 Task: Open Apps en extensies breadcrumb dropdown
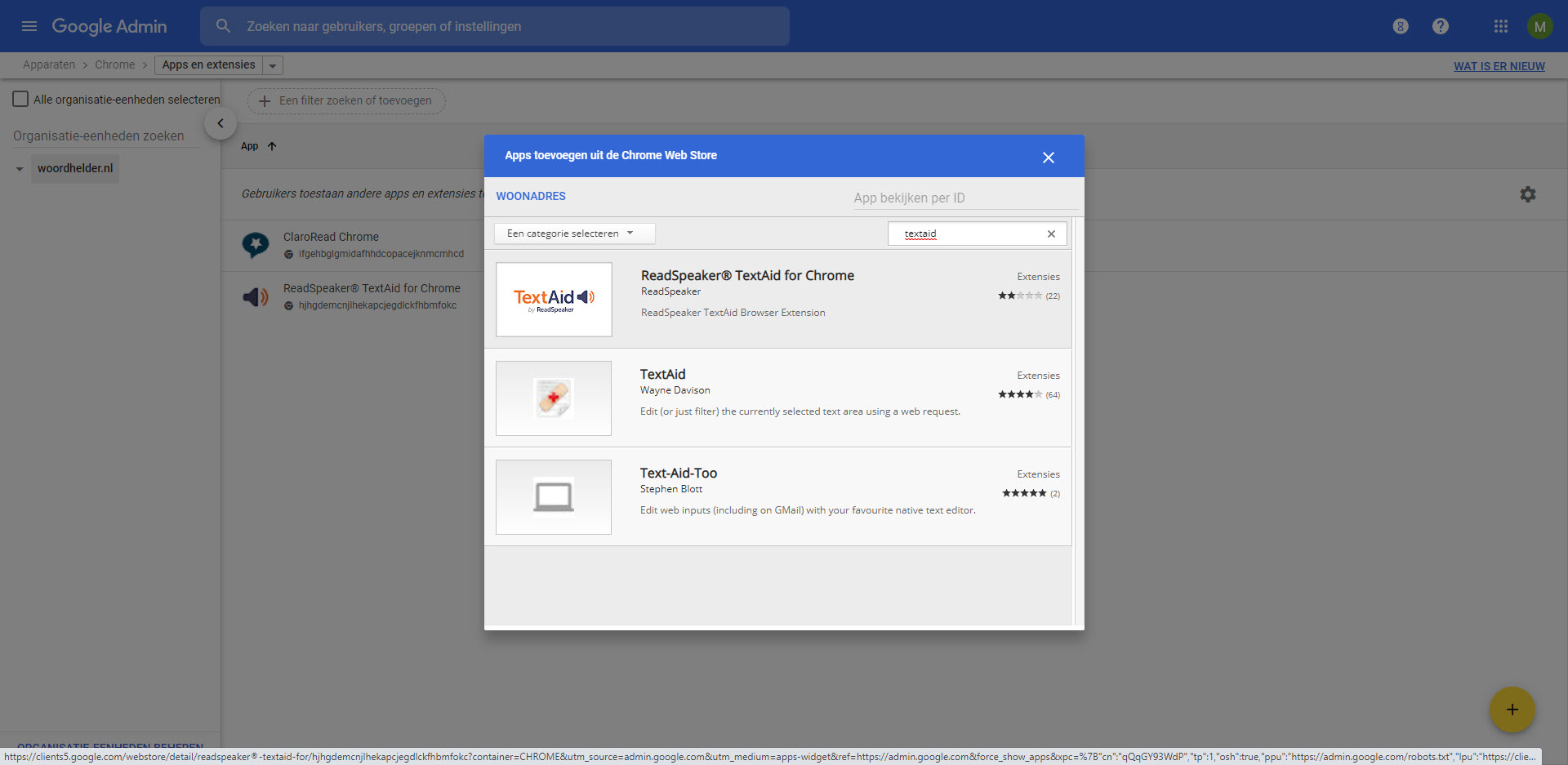point(273,65)
